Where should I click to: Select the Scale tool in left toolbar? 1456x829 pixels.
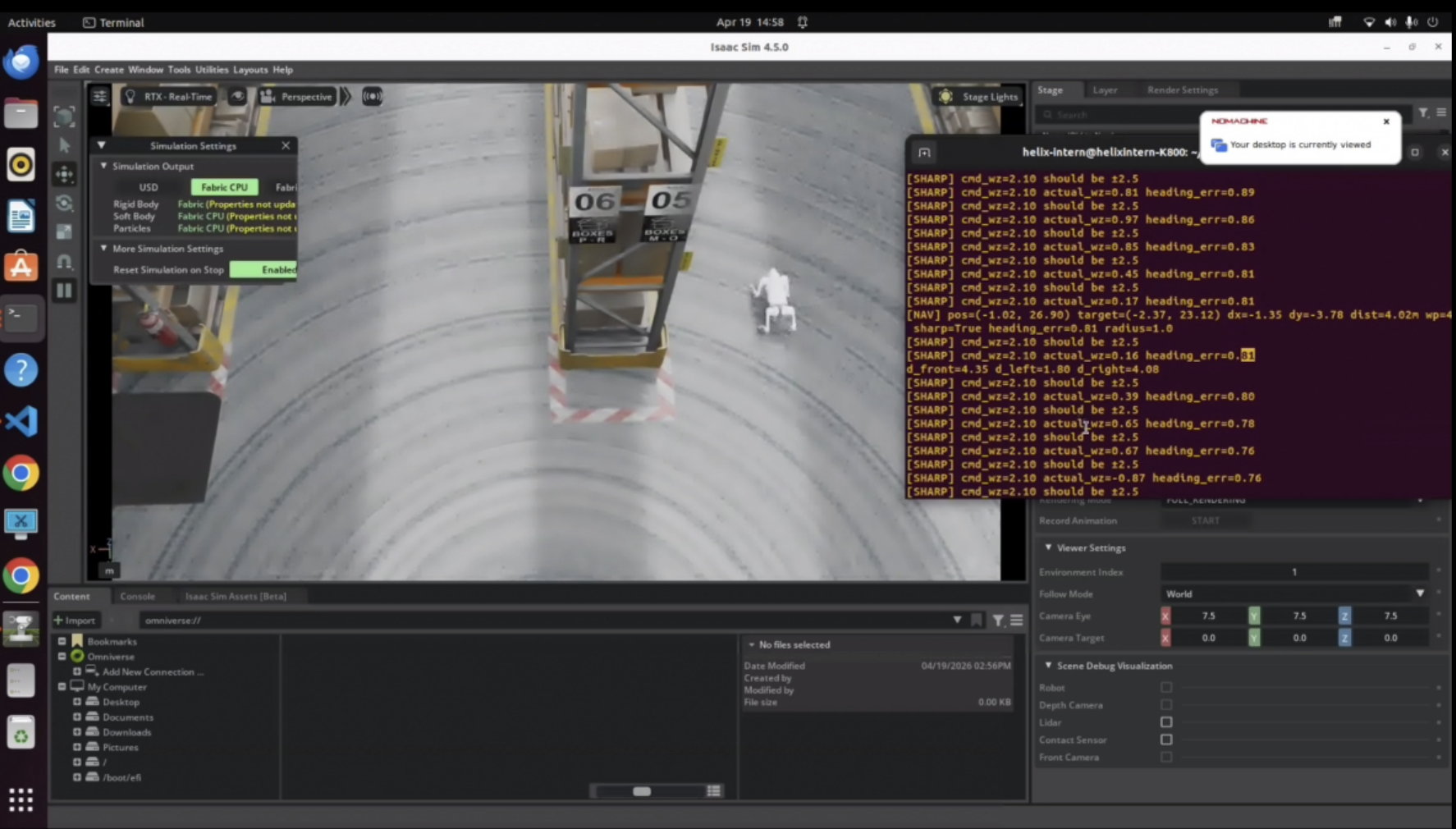click(x=64, y=231)
